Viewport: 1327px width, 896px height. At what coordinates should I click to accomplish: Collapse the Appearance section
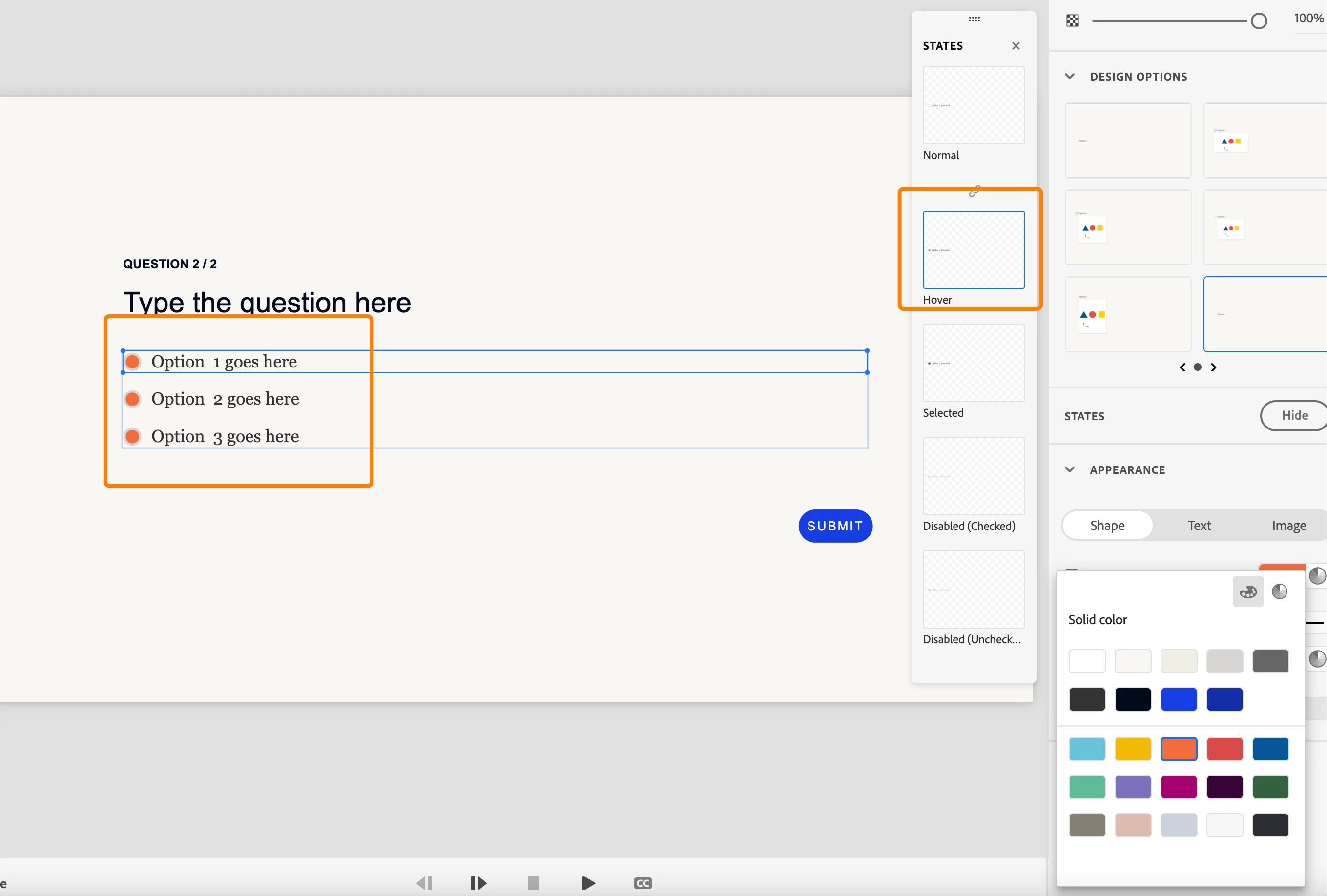[x=1070, y=469]
